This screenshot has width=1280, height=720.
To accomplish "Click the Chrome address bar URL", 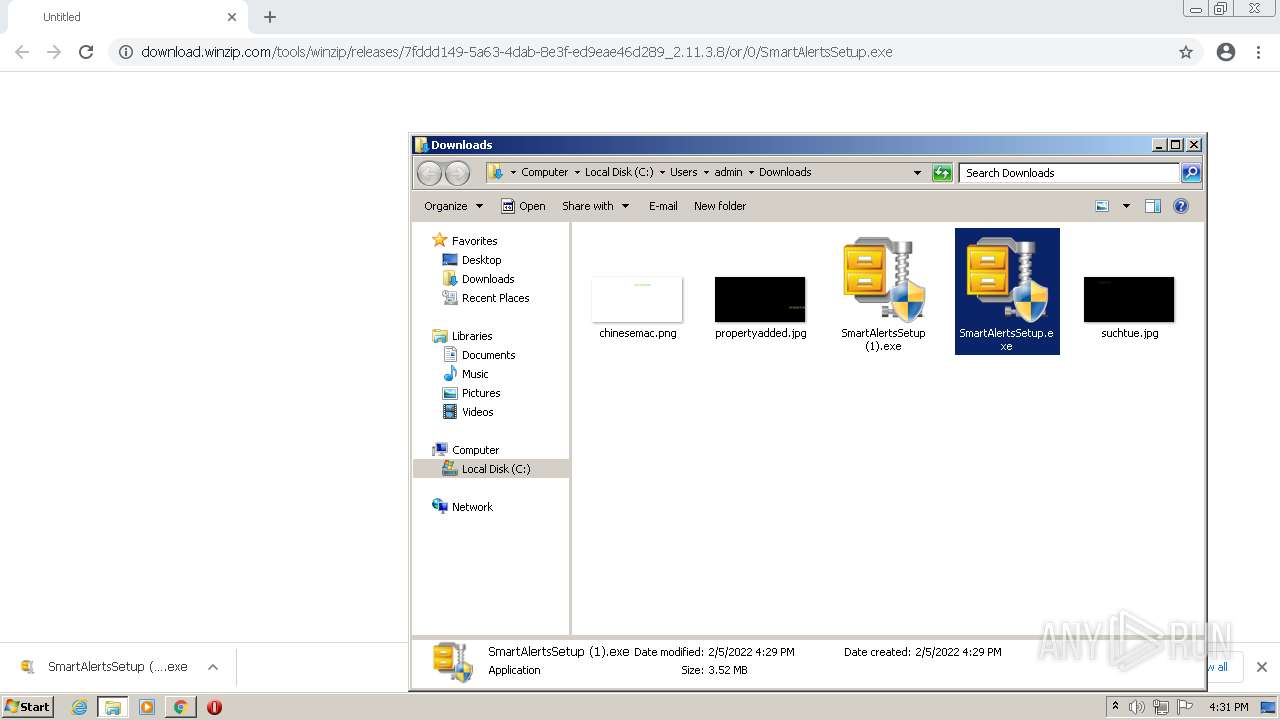I will pyautogui.click(x=517, y=52).
